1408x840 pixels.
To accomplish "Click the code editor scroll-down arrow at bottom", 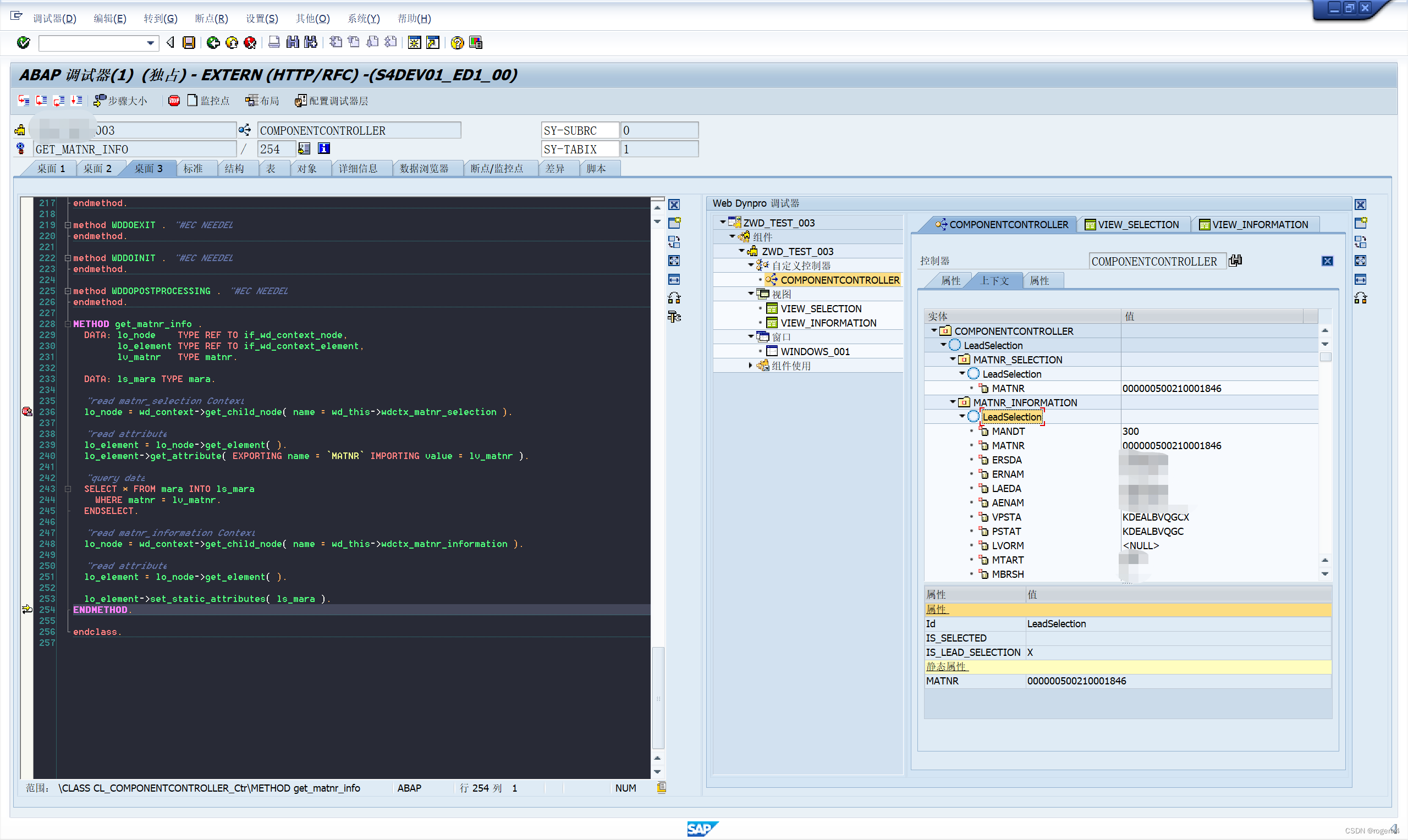I will tap(657, 771).
